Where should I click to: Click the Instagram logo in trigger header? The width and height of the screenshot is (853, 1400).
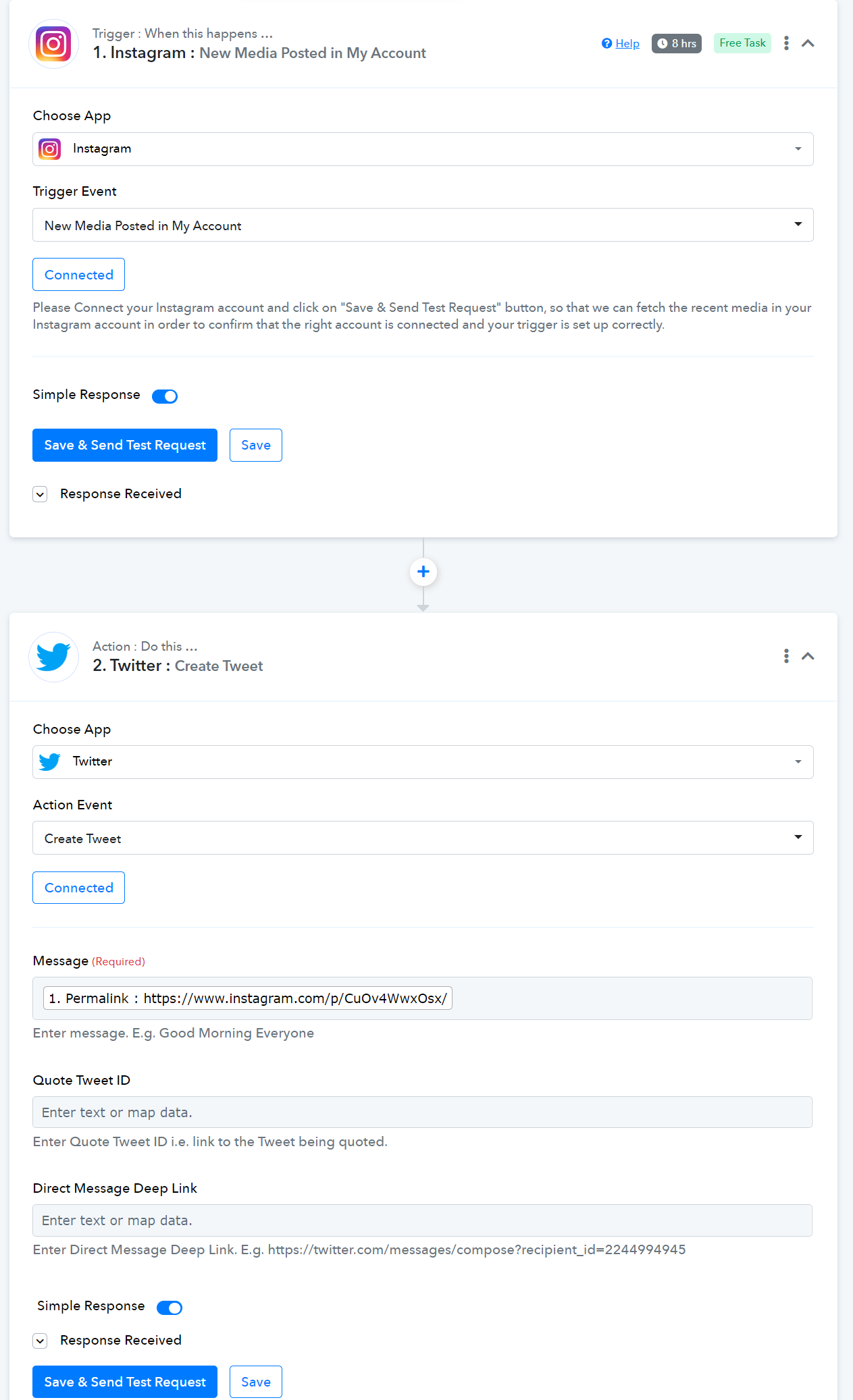(x=53, y=44)
